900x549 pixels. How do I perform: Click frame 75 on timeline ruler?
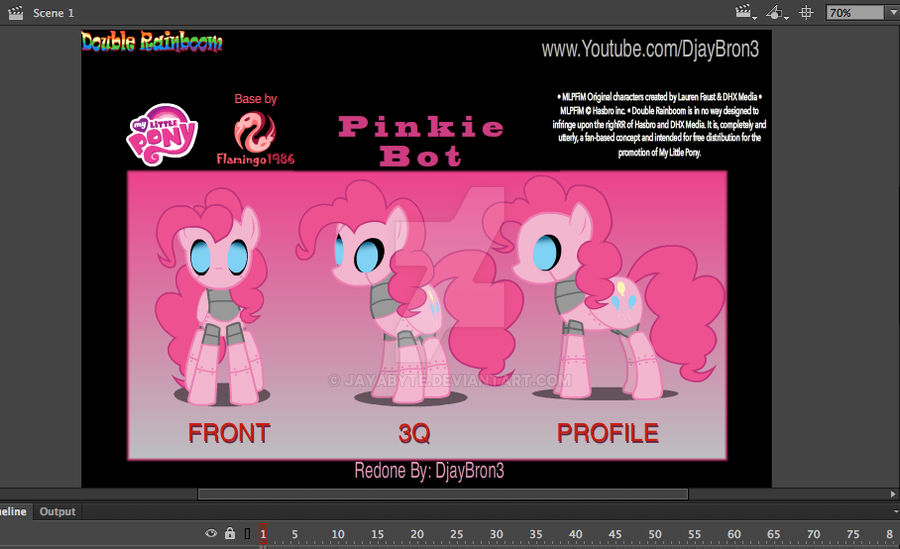click(853, 535)
